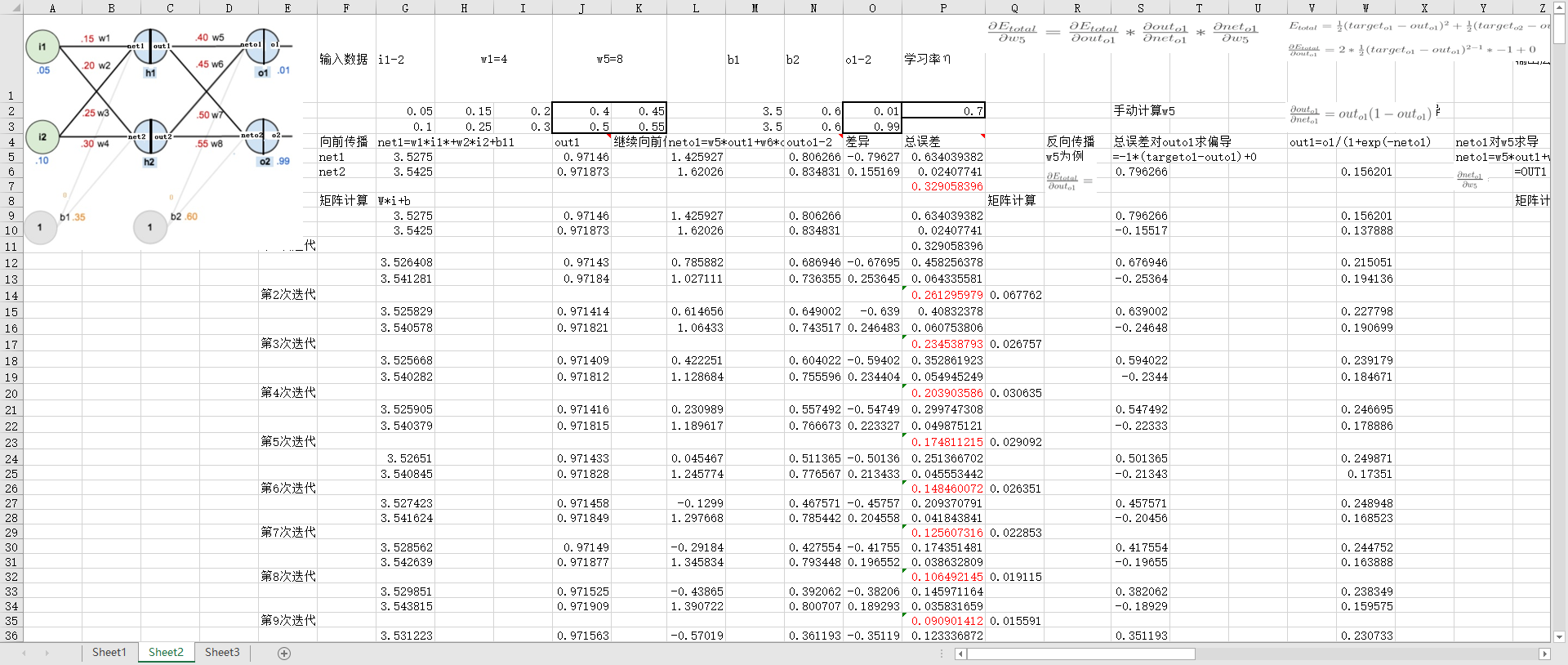Select column P by its header
The image size is (1568, 665).
(943, 7)
